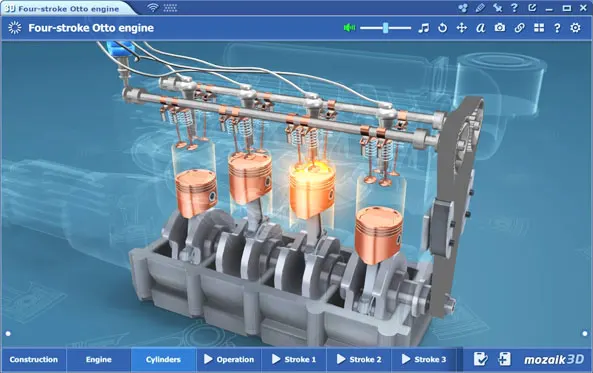Reset view with the circular arrow icon
This screenshot has height=373, width=593.
[x=442, y=28]
